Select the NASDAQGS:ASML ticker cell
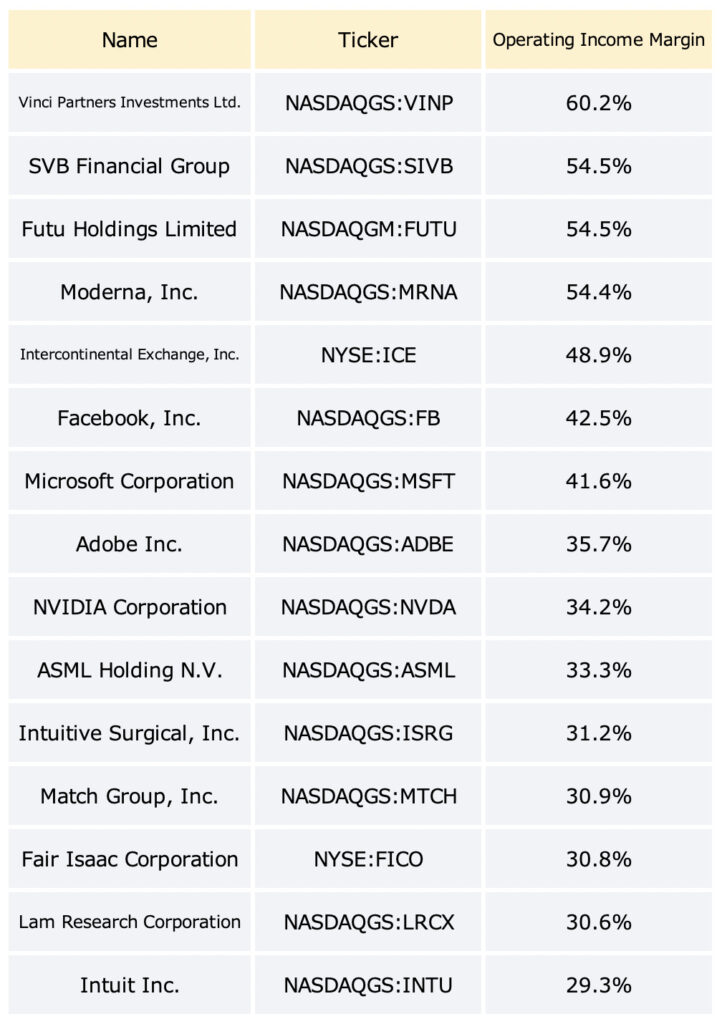Image resolution: width=722 pixels, height=1024 pixels. tap(368, 670)
